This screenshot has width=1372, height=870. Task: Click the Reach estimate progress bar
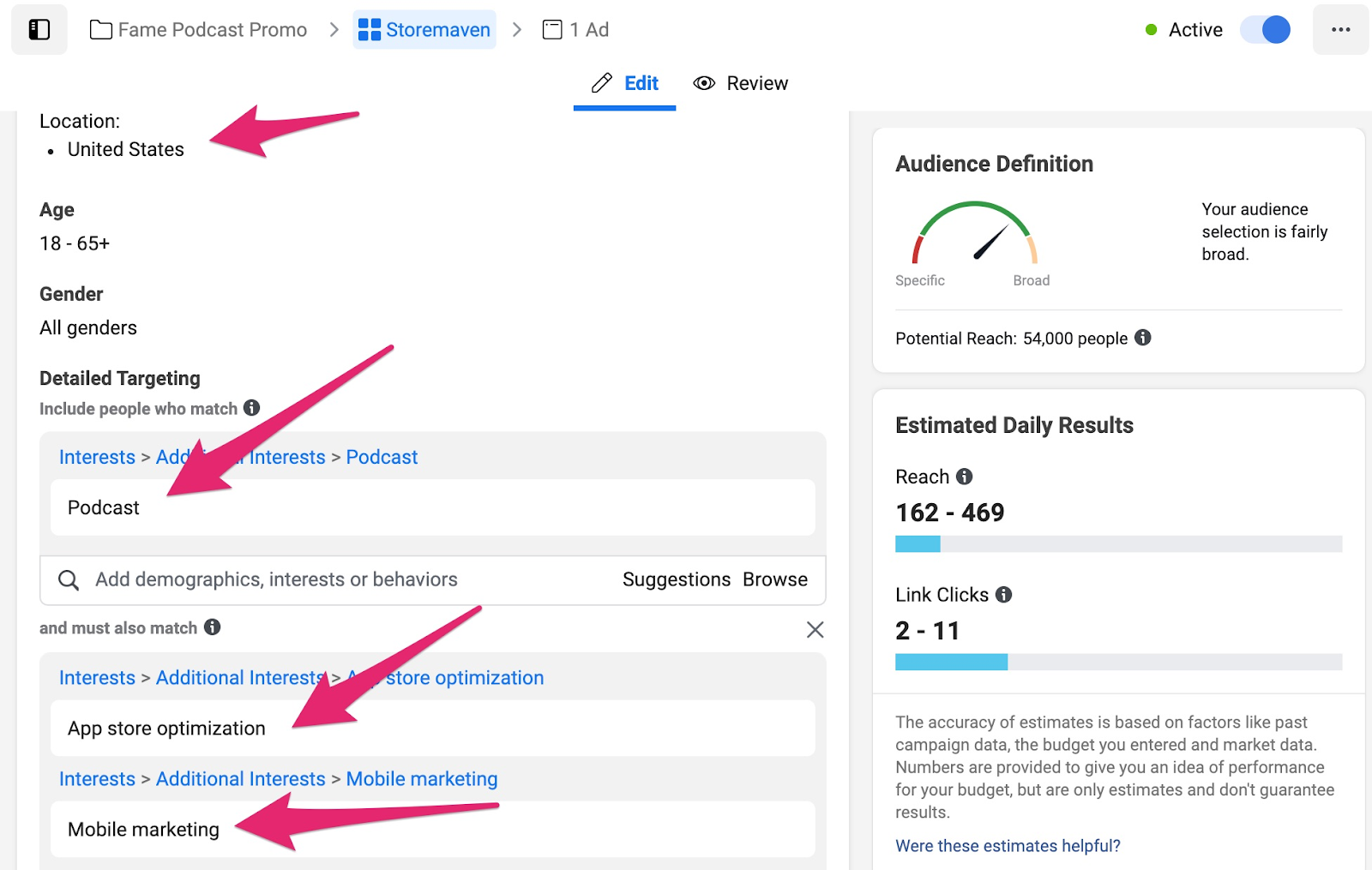(x=1118, y=544)
